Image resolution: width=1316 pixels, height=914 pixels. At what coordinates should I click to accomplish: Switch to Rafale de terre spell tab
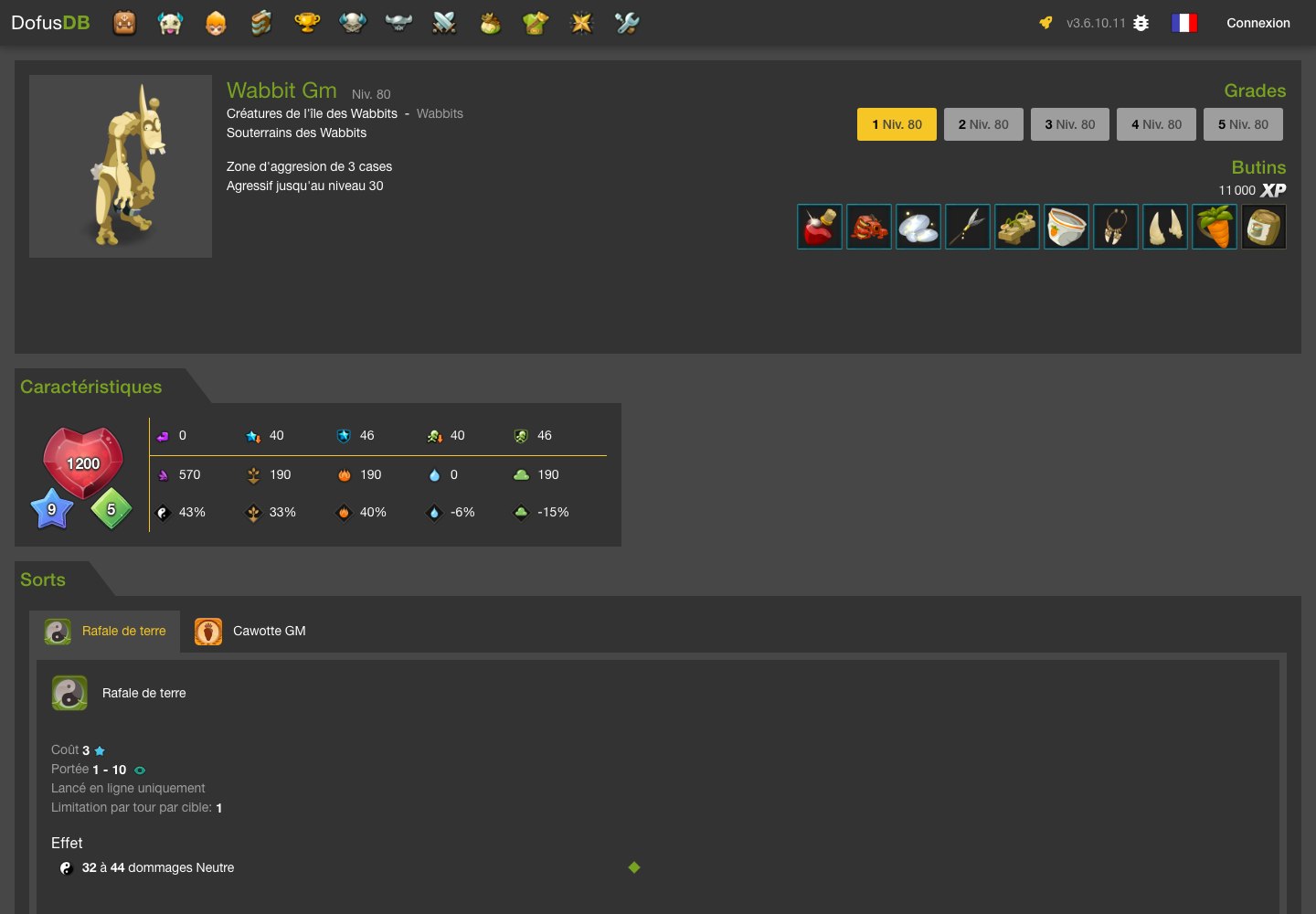pos(105,632)
